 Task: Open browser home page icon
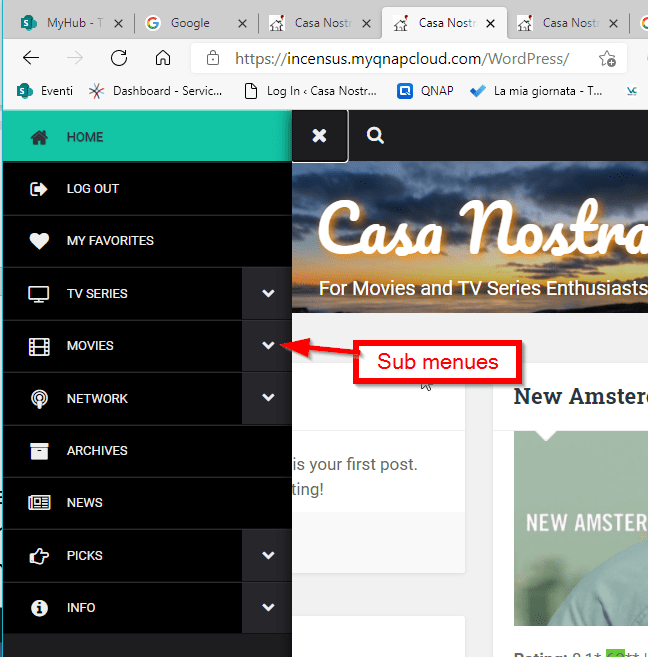click(163, 58)
